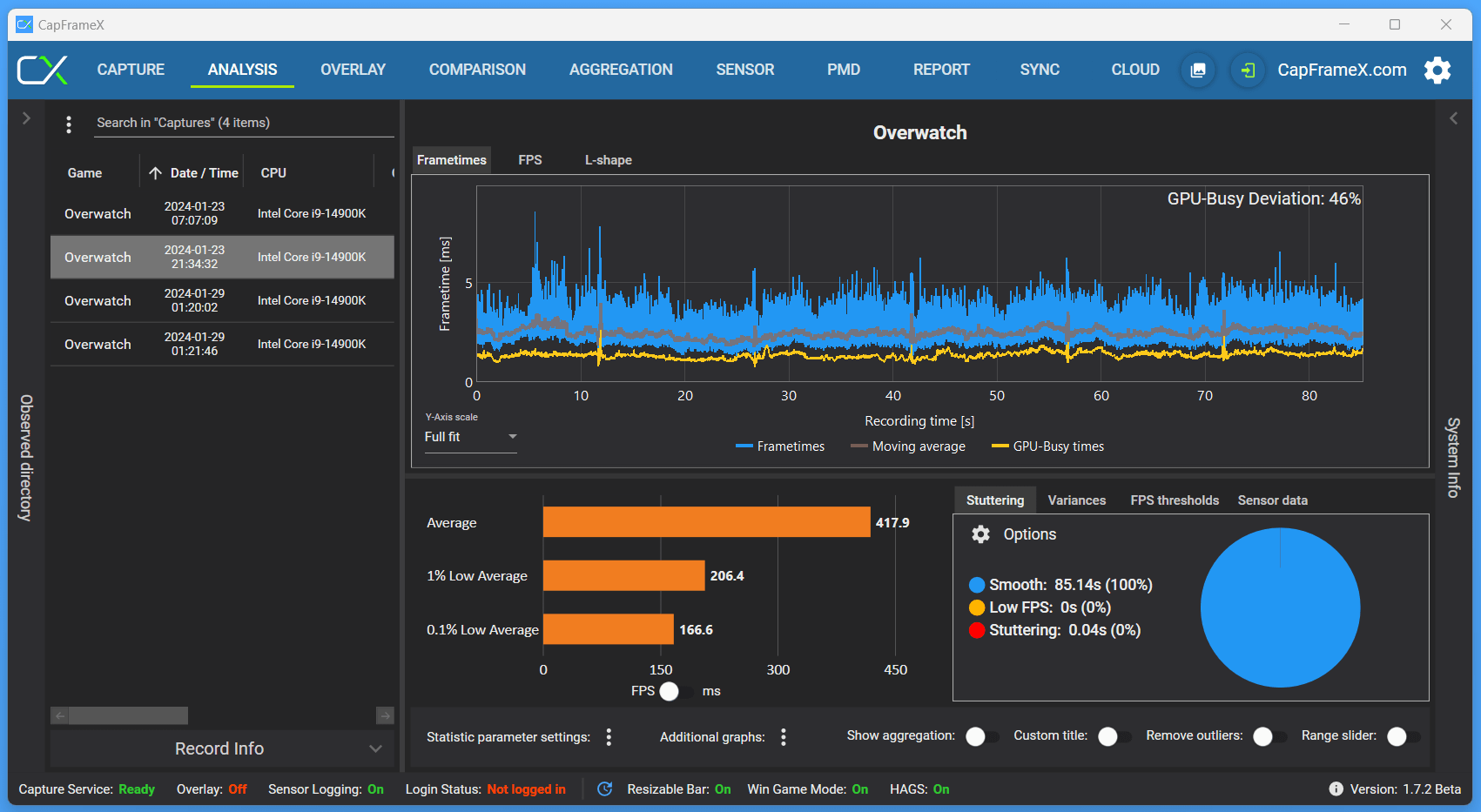The height and width of the screenshot is (812, 1481).
Task: Select the Frametimes graph tab
Action: pos(452,160)
